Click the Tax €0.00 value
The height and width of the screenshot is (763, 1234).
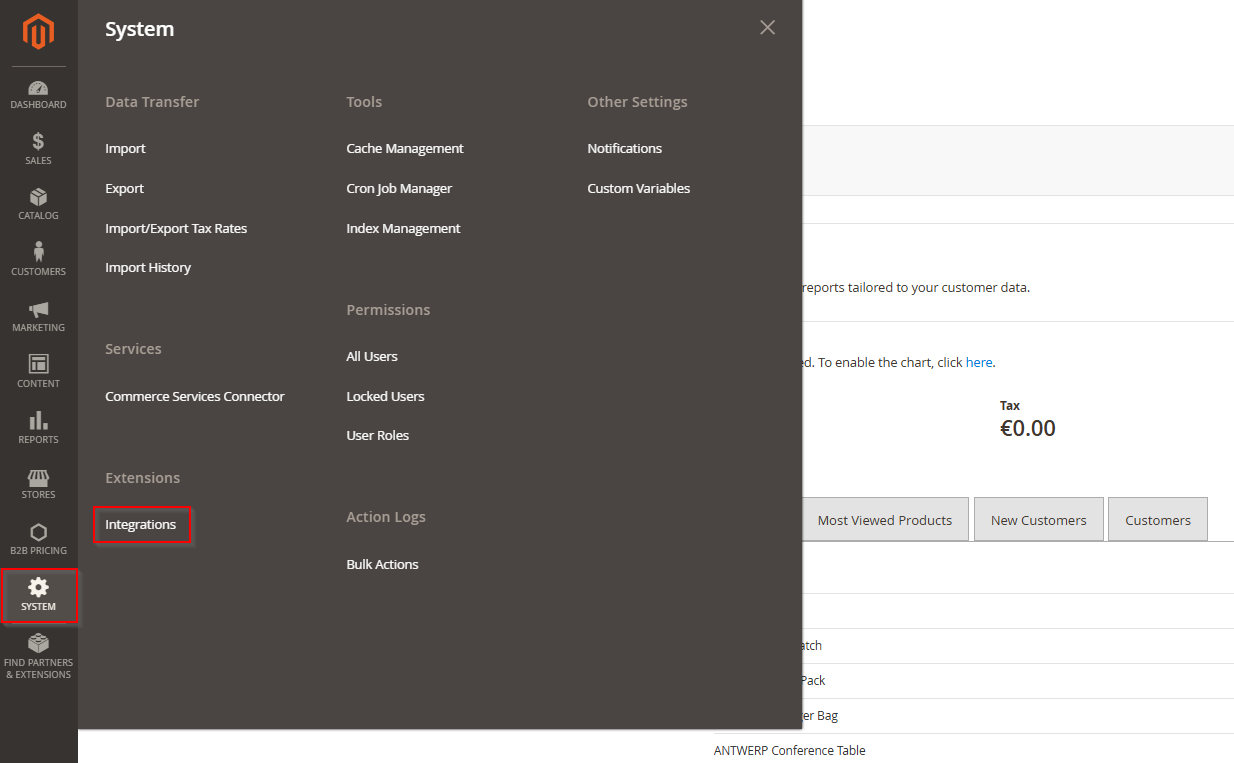[x=1028, y=429]
